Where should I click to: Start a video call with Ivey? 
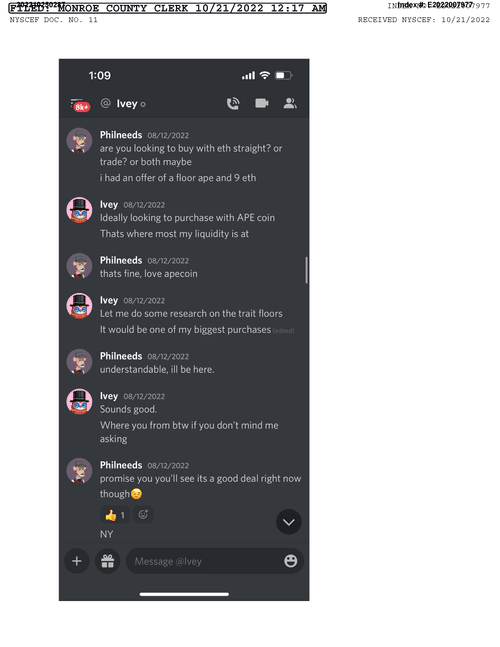(262, 103)
